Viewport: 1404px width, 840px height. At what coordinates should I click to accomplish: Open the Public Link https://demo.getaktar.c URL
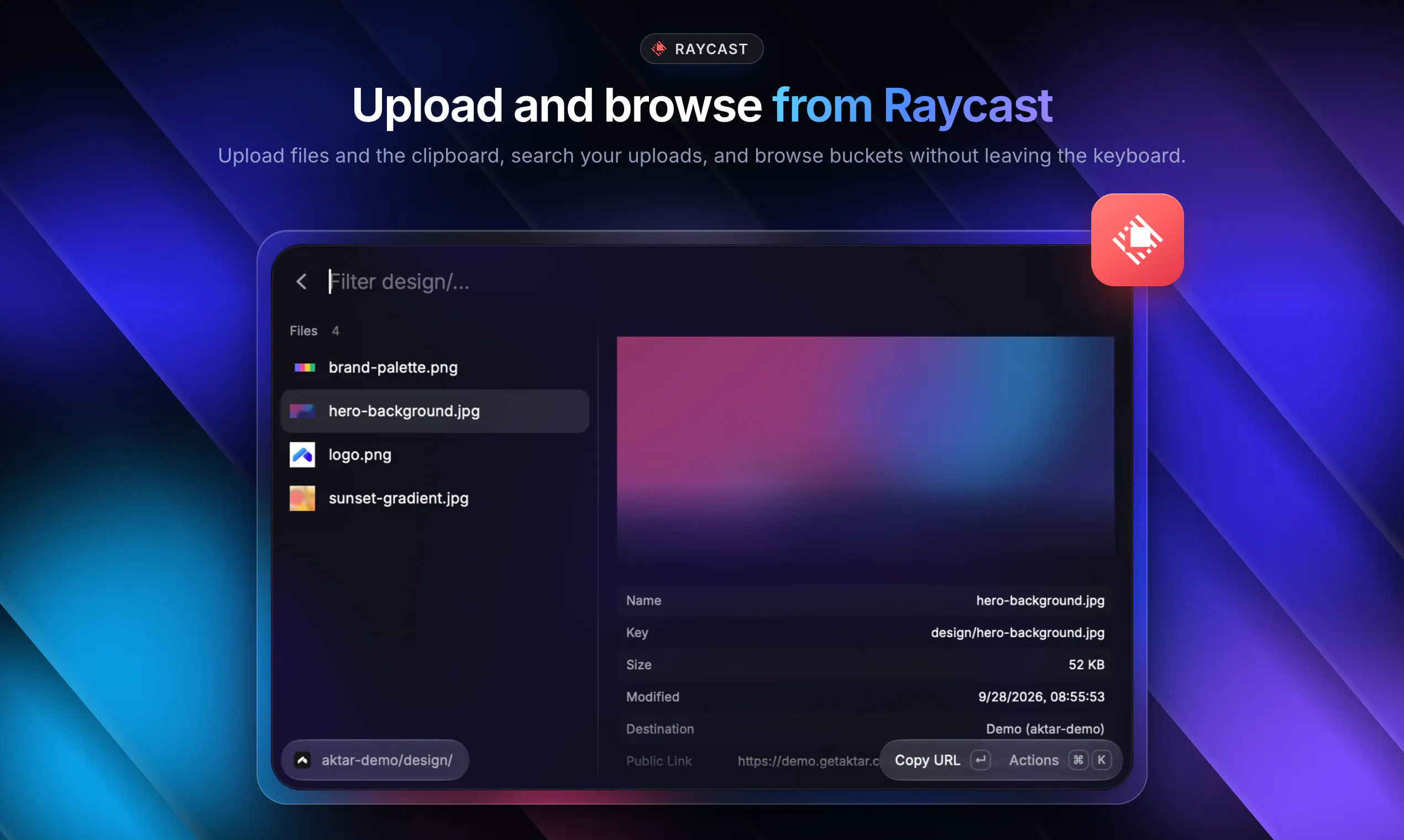809,762
